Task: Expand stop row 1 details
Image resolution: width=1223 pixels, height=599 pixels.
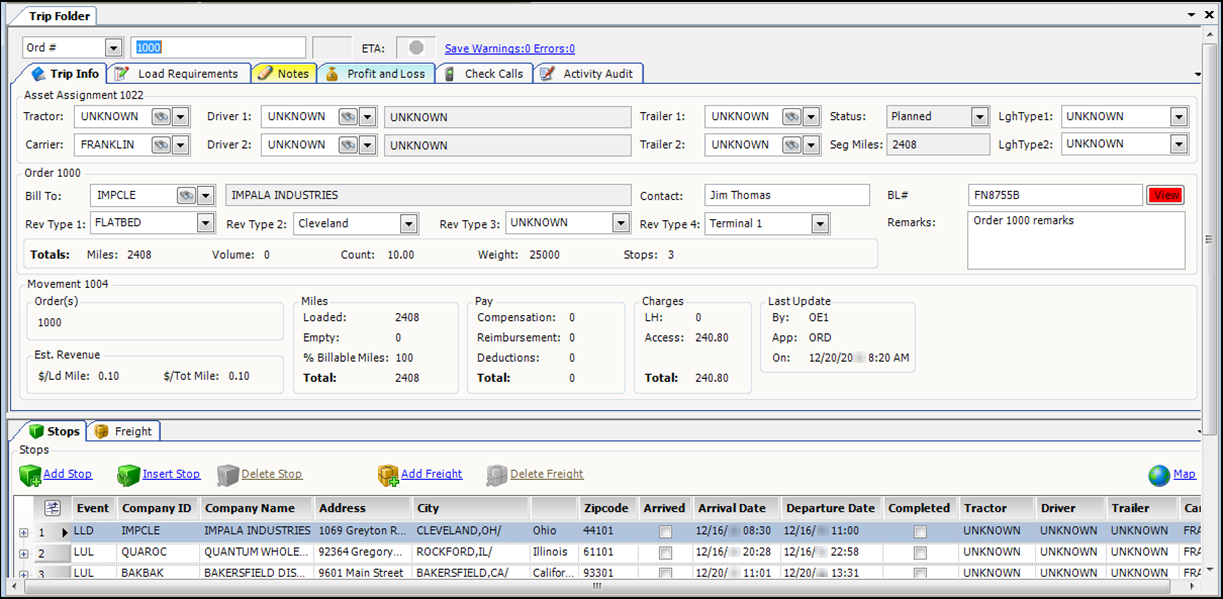Action: coord(23,532)
